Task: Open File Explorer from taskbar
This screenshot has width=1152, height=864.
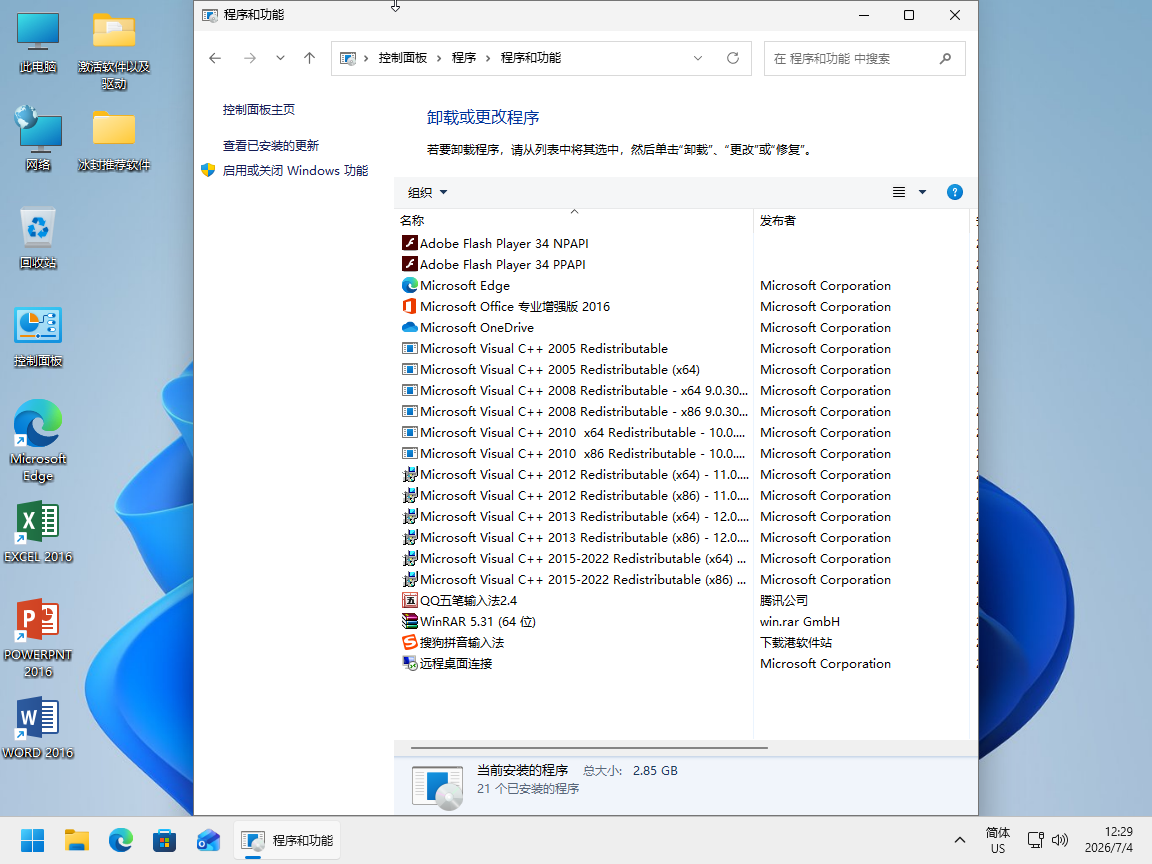Action: (x=76, y=840)
